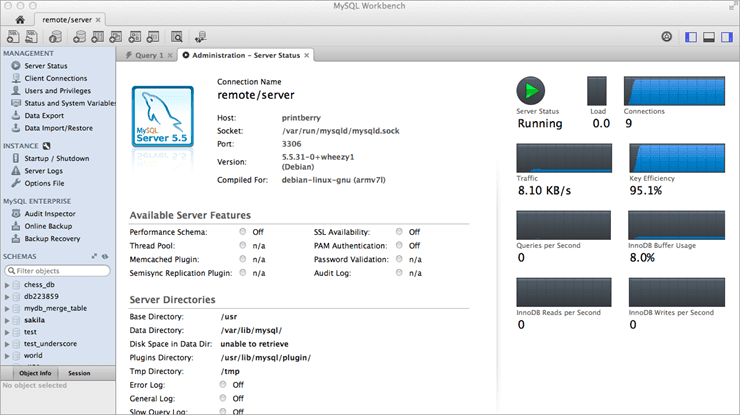
Task: Toggle Memcached Plugin radio indicator
Action: click(x=243, y=259)
